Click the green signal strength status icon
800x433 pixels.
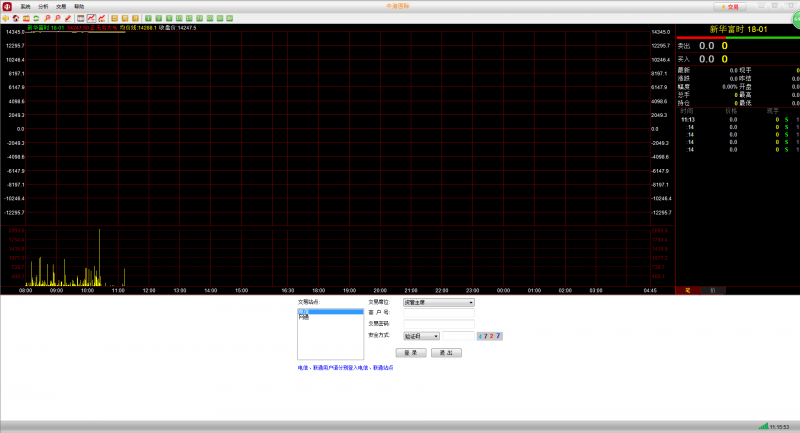tap(763, 426)
